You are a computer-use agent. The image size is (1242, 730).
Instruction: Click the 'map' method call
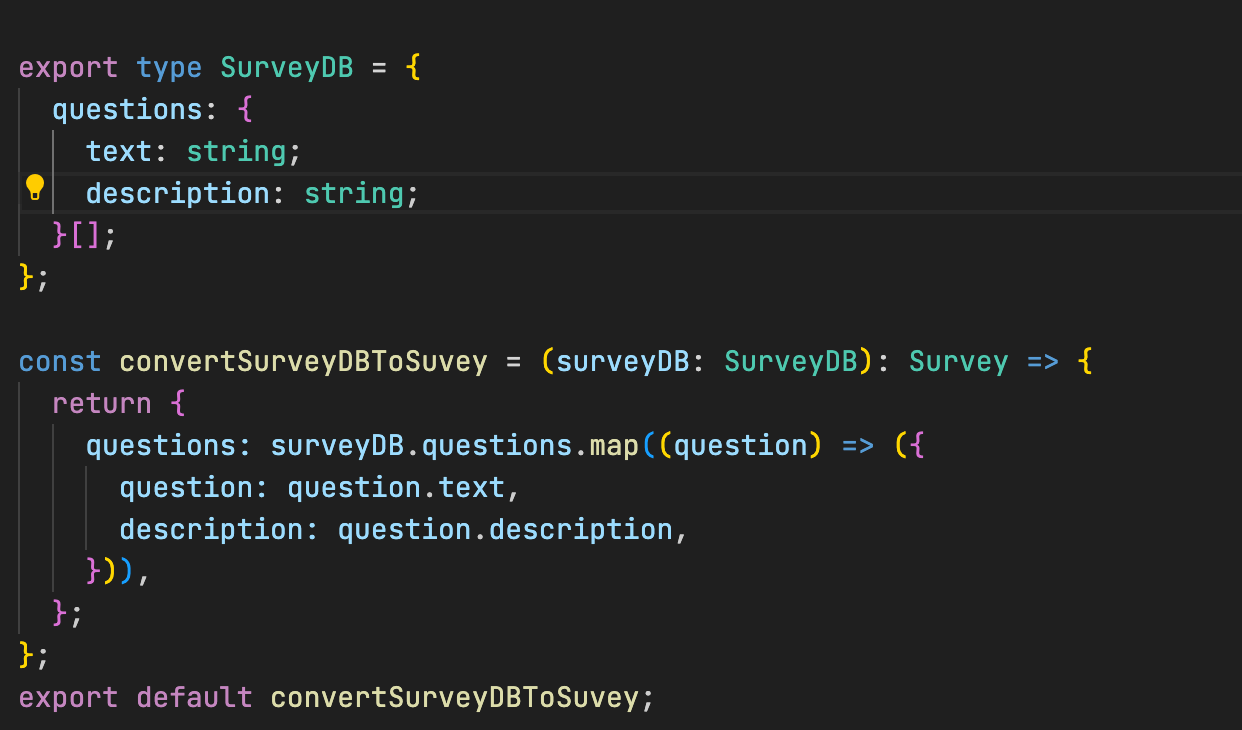(x=614, y=445)
